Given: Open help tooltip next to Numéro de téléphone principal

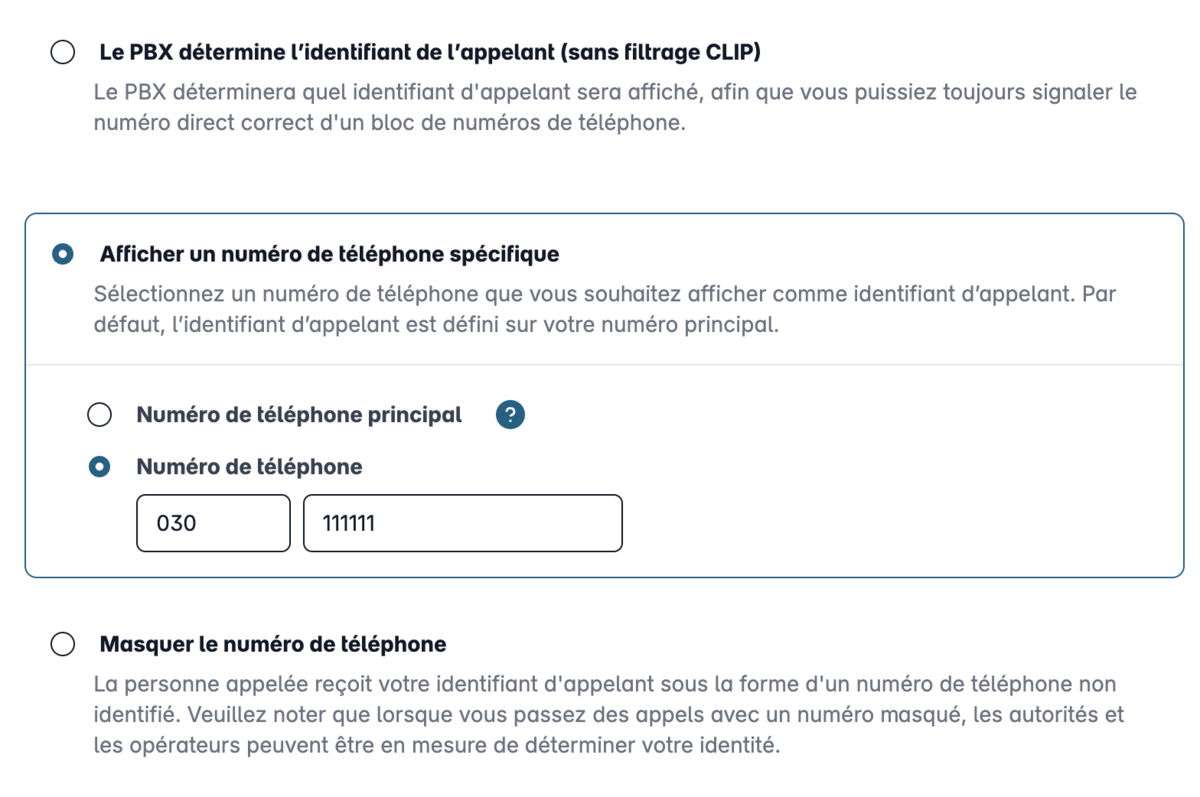Looking at the screenshot, I should (510, 415).
